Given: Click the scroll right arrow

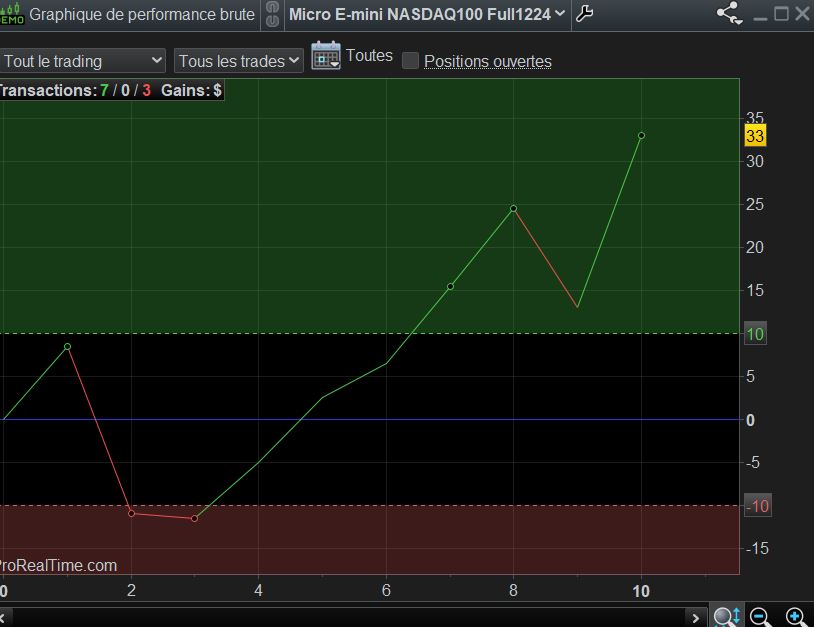Looking at the screenshot, I should pyautogui.click(x=696, y=618).
